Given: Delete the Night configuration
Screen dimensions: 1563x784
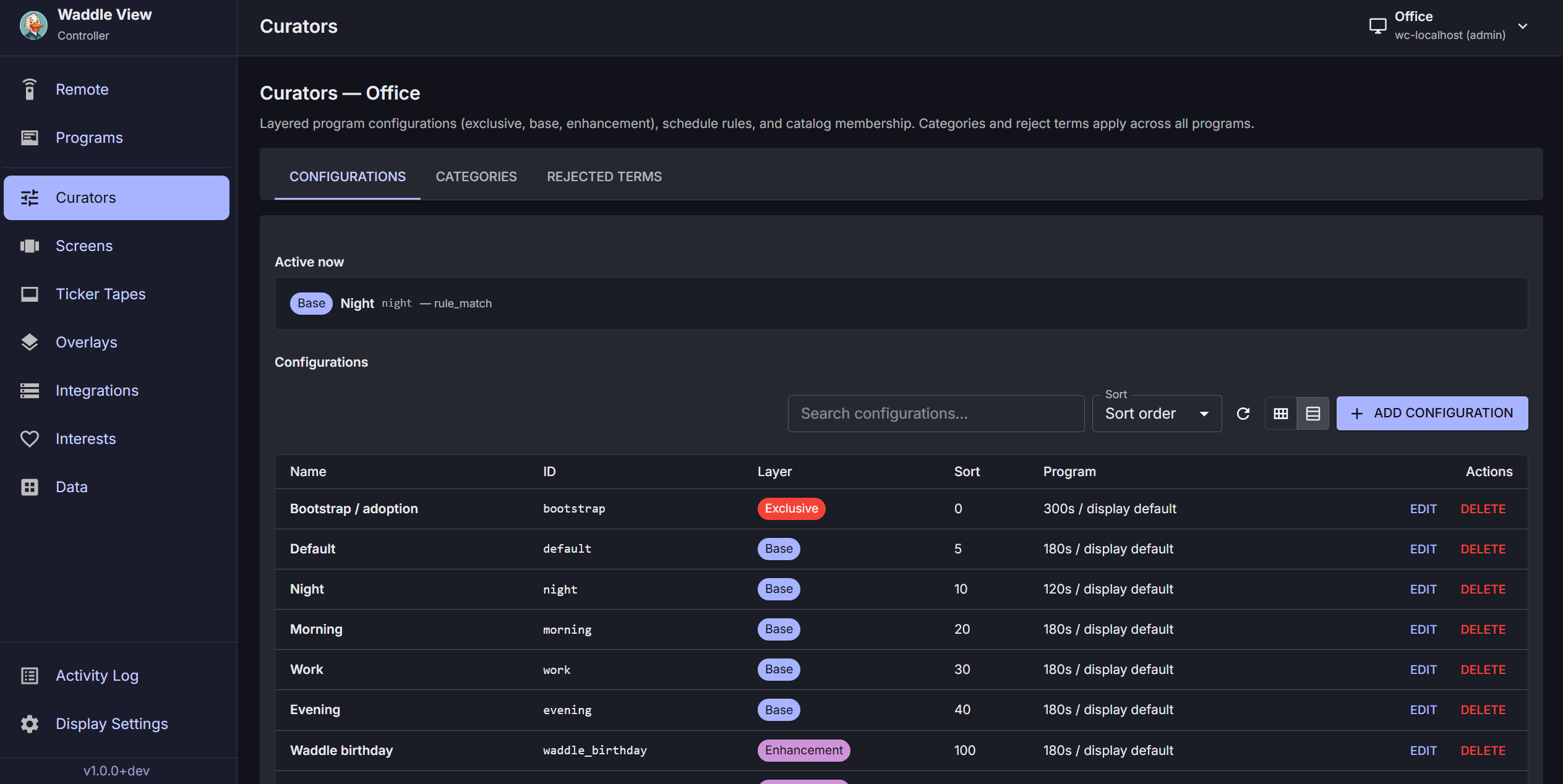Looking at the screenshot, I should pos(1483,589).
